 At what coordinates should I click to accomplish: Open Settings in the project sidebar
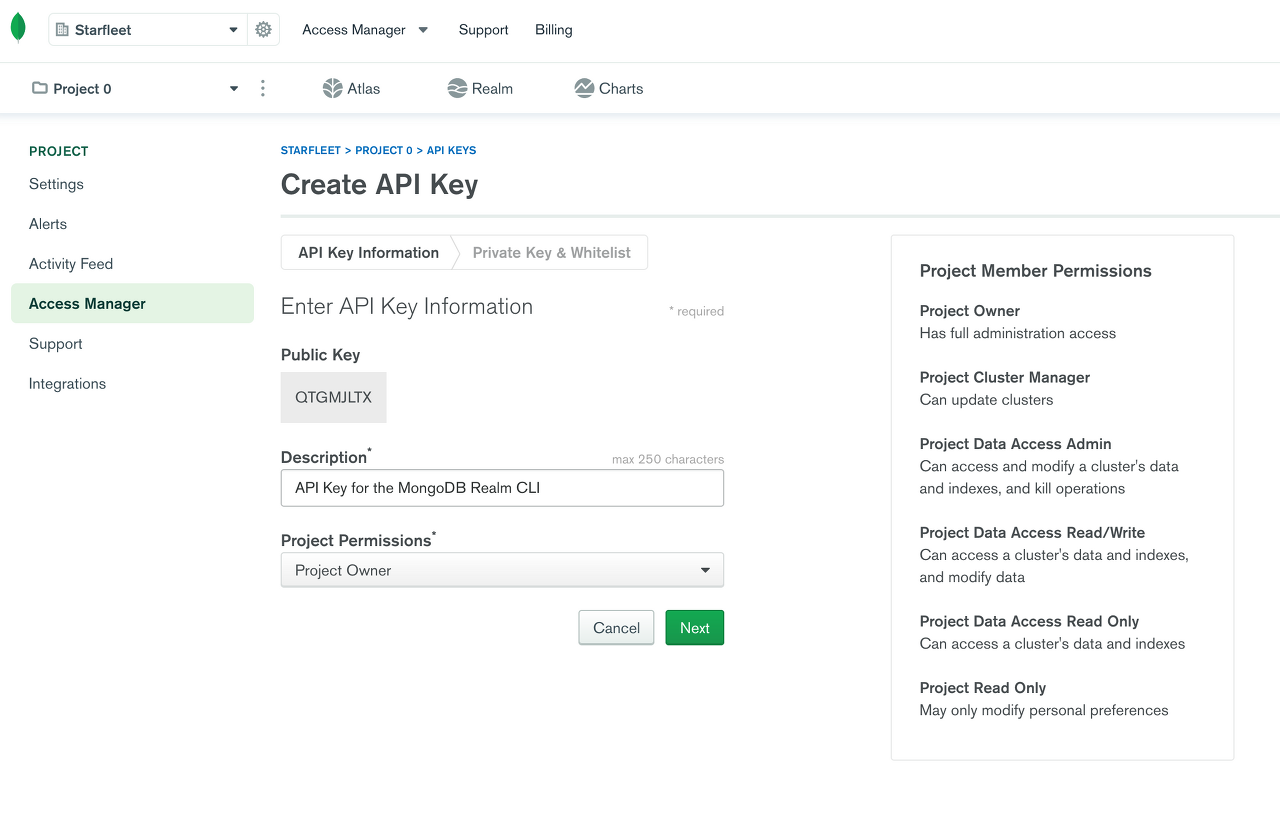(56, 184)
